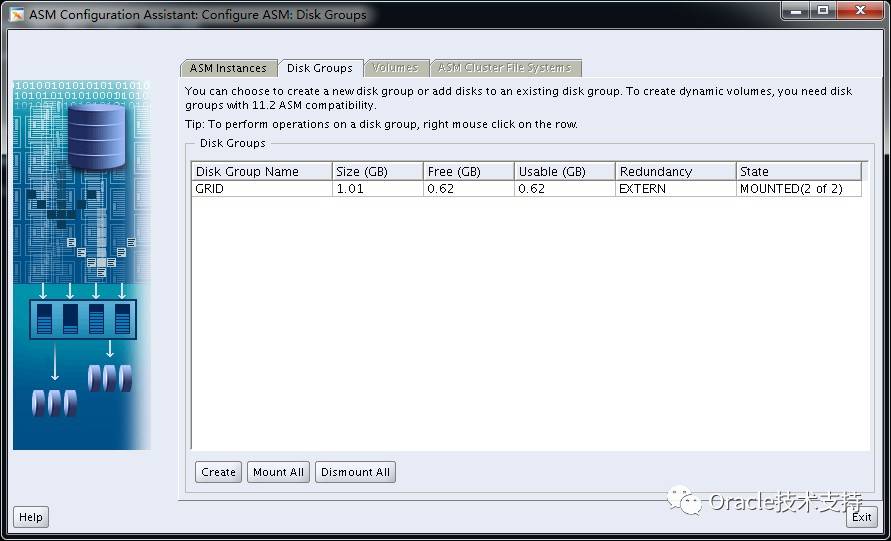Click the State column header

pyautogui.click(x=798, y=172)
